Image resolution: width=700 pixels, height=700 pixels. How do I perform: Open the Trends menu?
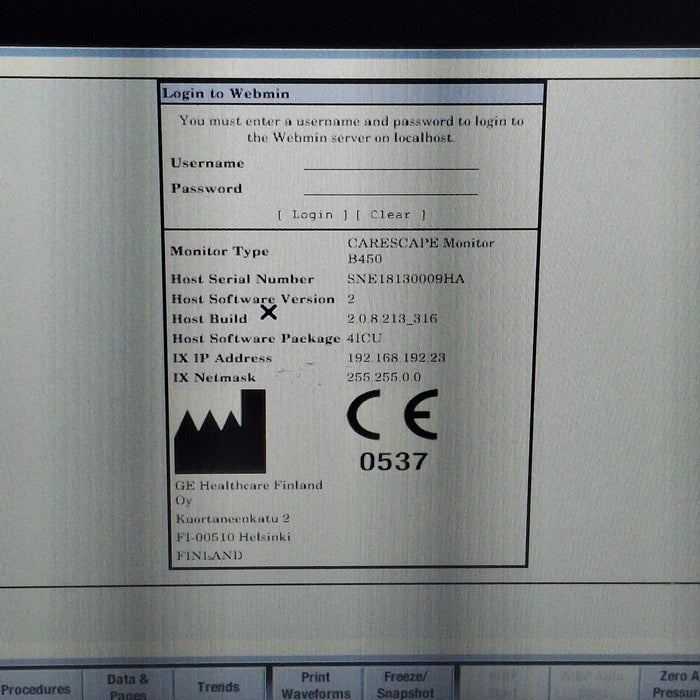pyautogui.click(x=219, y=685)
